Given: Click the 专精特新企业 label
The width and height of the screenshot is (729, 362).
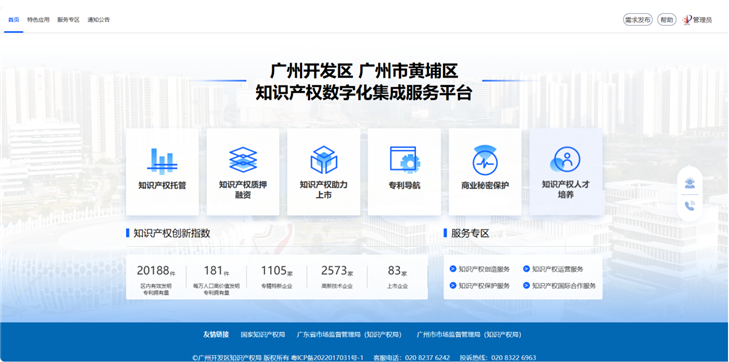Looking at the screenshot, I should tap(277, 286).
